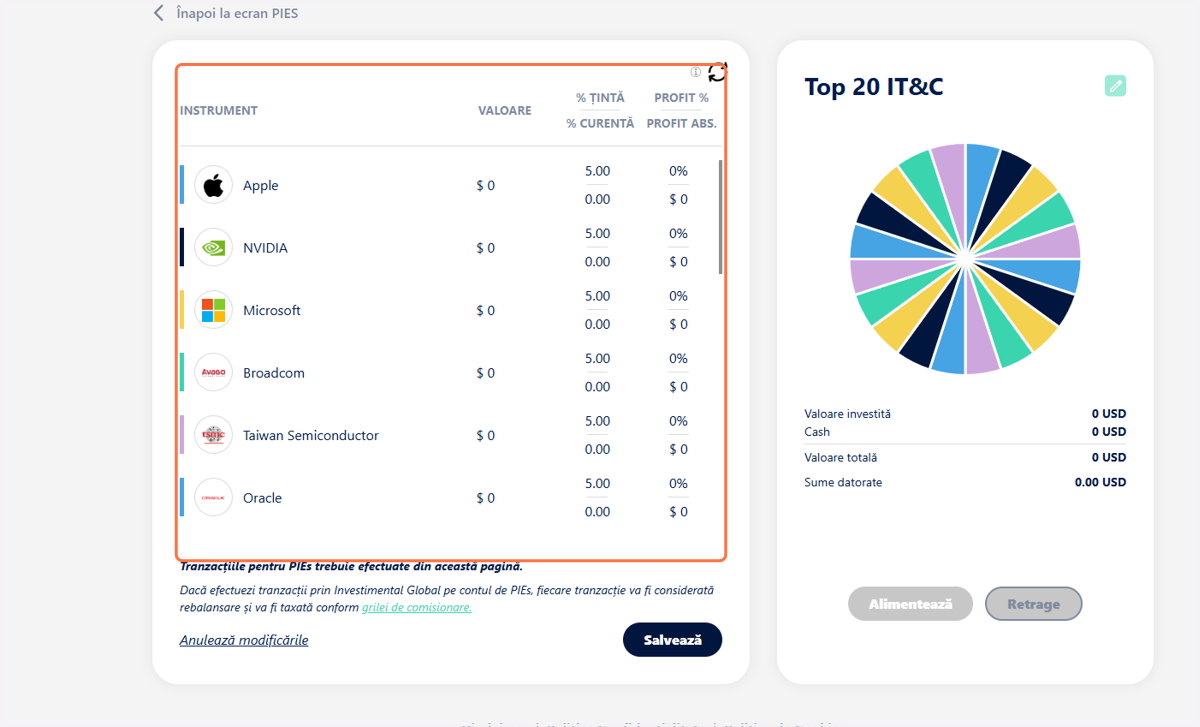Image resolution: width=1200 pixels, height=727 pixels.
Task: Click the instrument list scrollbar
Action: coord(720,217)
